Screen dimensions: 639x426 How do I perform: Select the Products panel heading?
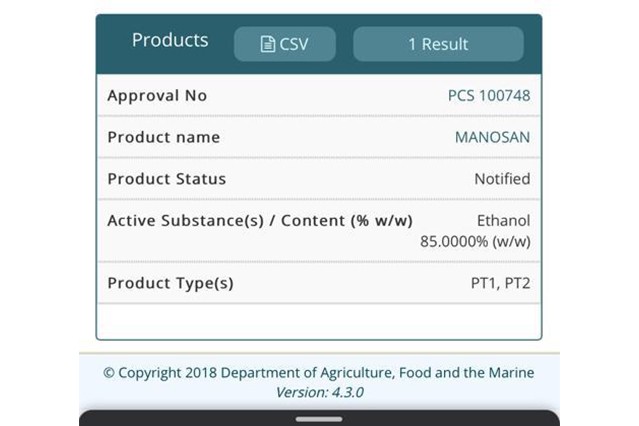170,40
